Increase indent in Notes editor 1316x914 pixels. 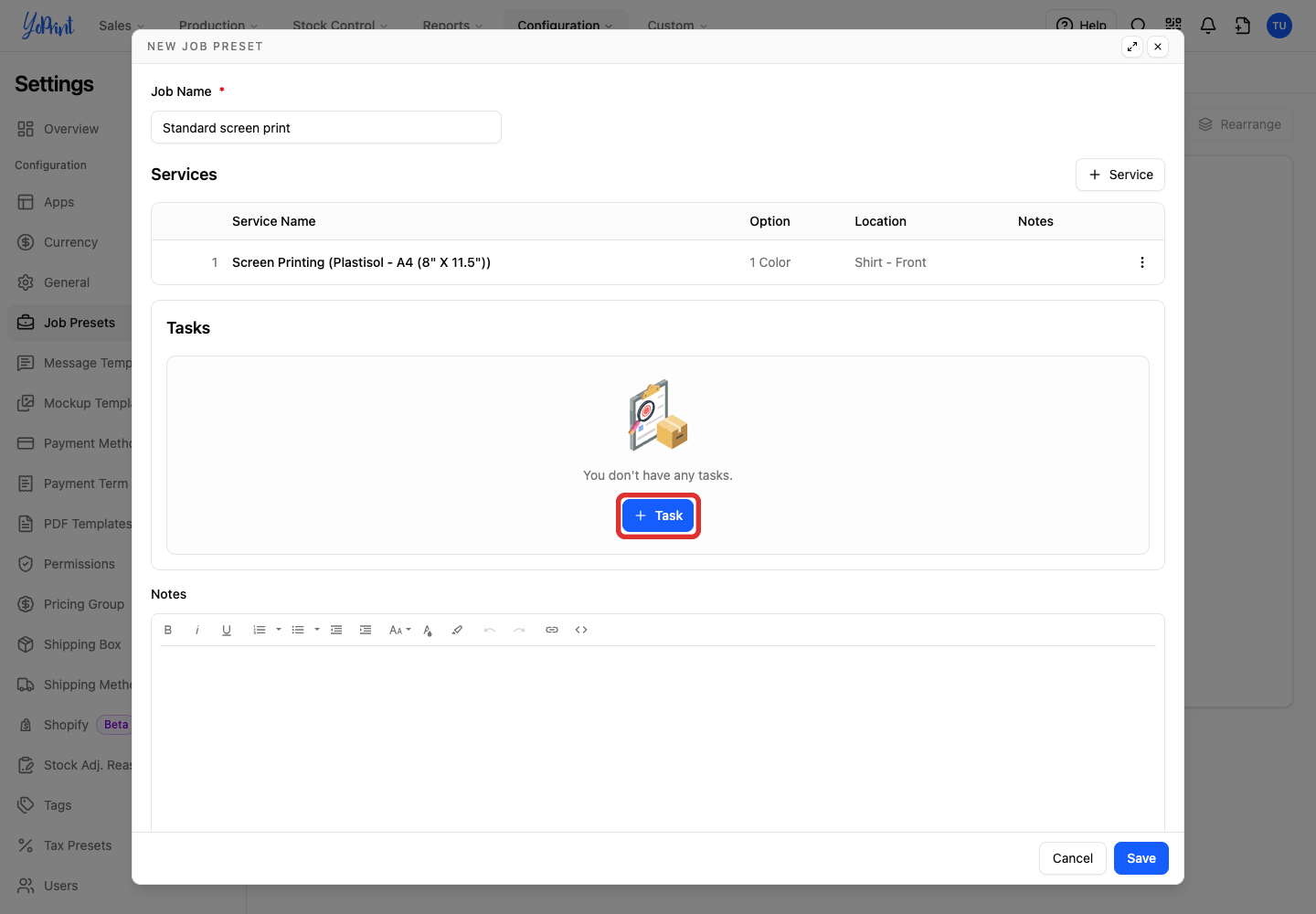coord(366,630)
